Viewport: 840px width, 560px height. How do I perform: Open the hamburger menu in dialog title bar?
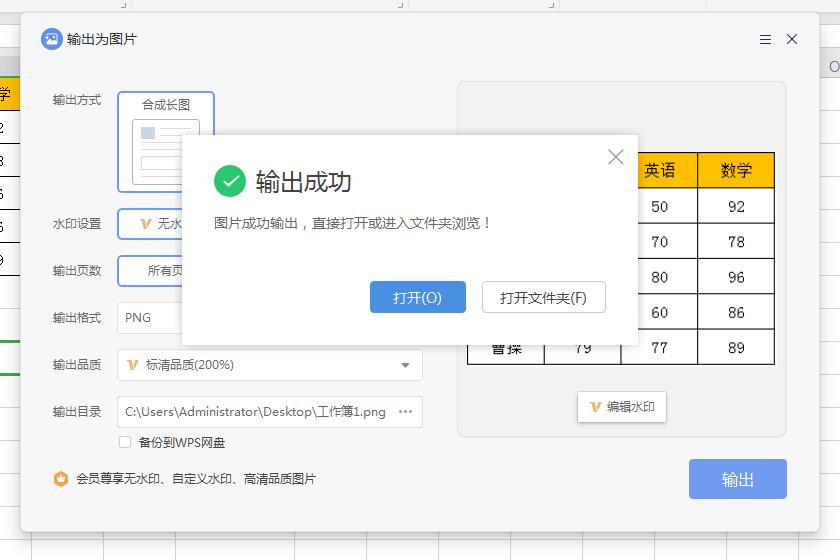coord(765,40)
